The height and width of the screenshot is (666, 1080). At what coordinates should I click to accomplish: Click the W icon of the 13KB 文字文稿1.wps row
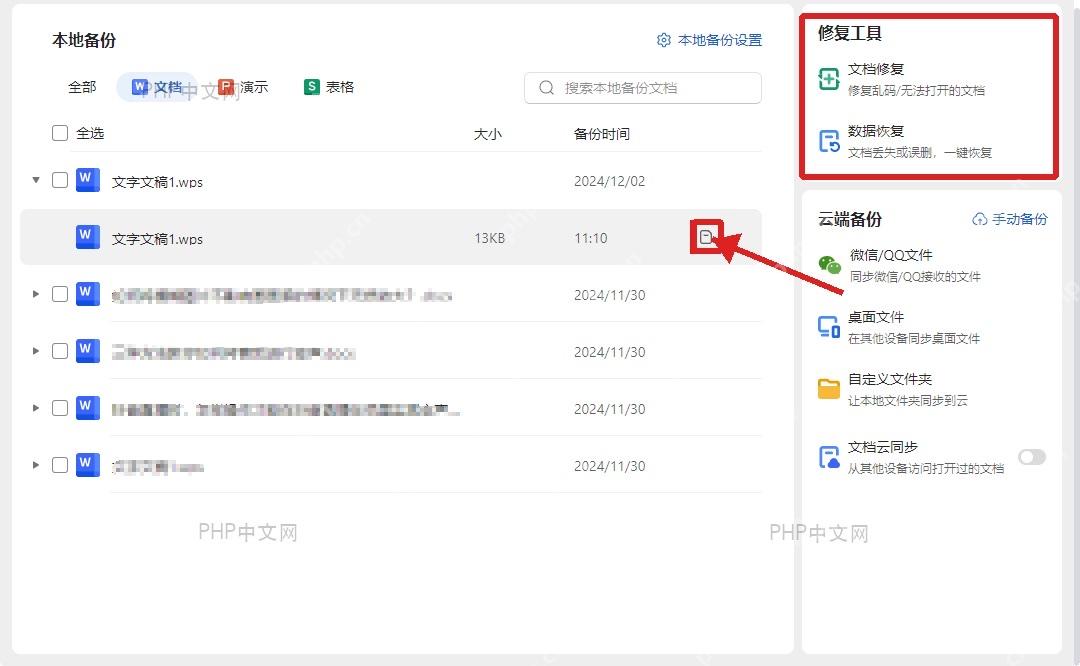click(87, 237)
